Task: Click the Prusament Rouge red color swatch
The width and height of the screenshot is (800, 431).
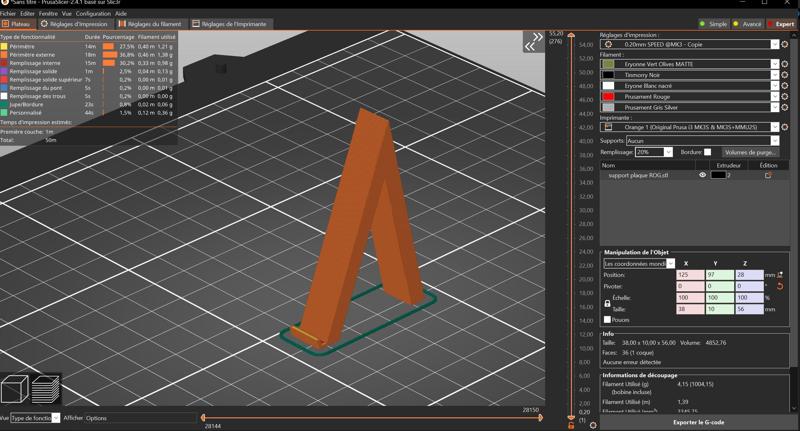Action: tap(608, 97)
